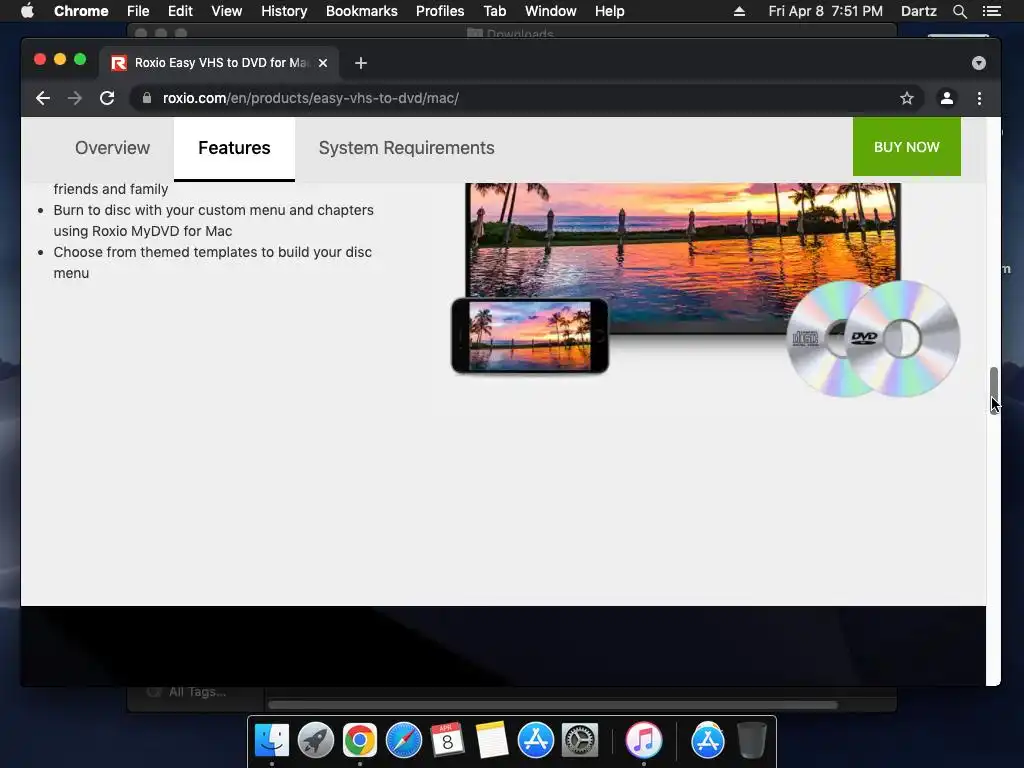This screenshot has width=1024, height=768.
Task: Open the Chrome application menu
Action: 81,11
